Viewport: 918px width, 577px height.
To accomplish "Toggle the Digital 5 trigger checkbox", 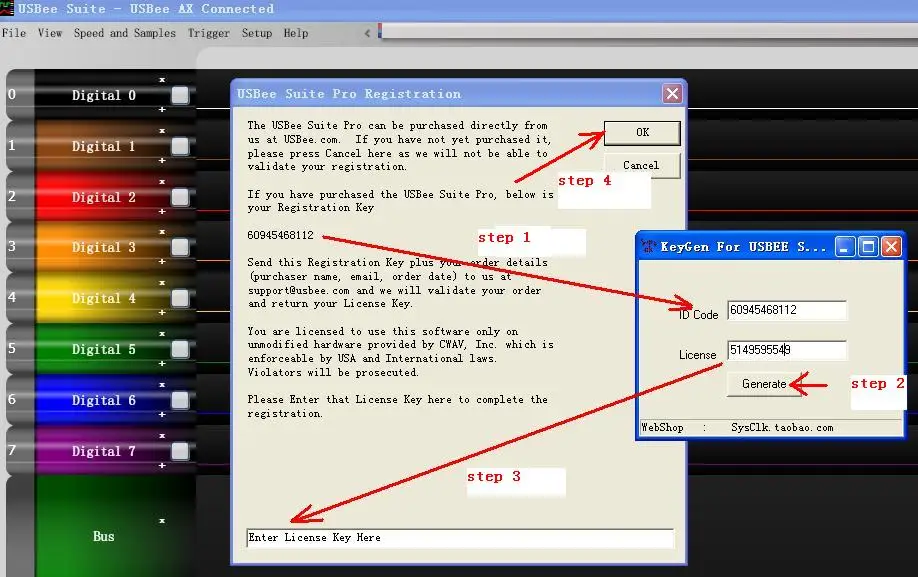I will click(x=180, y=349).
